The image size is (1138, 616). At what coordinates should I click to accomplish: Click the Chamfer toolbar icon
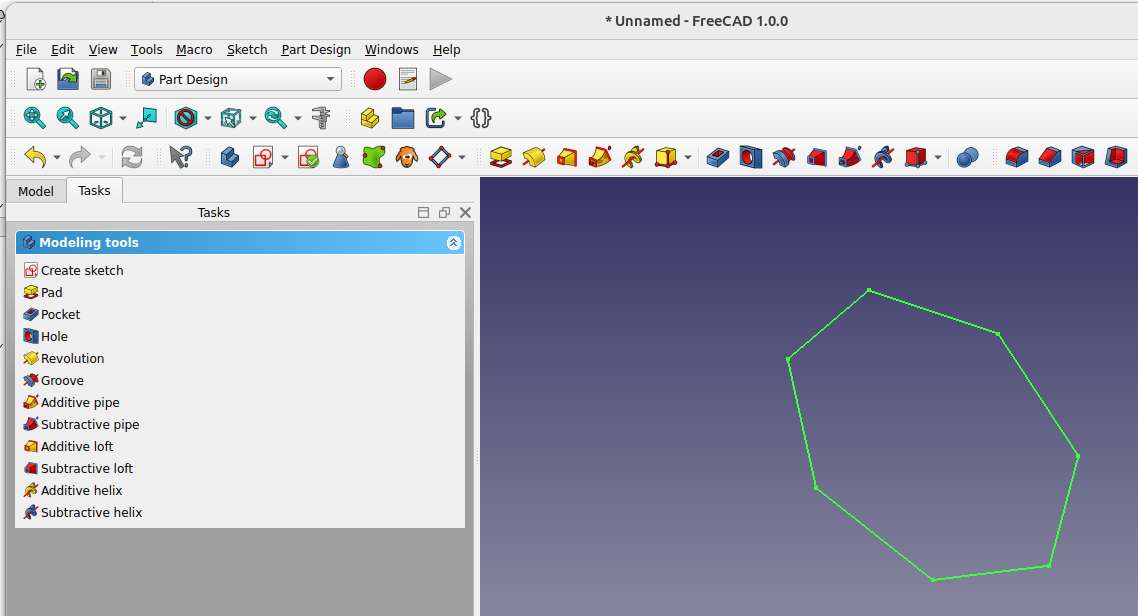[1050, 157]
